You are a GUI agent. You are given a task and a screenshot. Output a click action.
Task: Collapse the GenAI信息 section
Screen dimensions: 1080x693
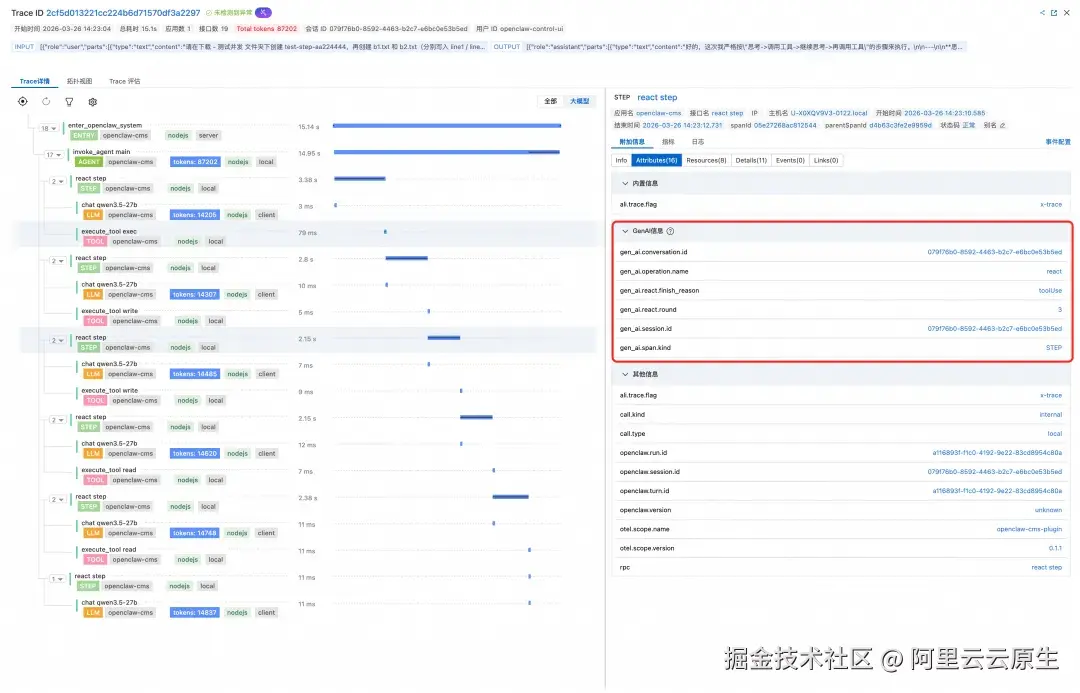tap(626, 231)
